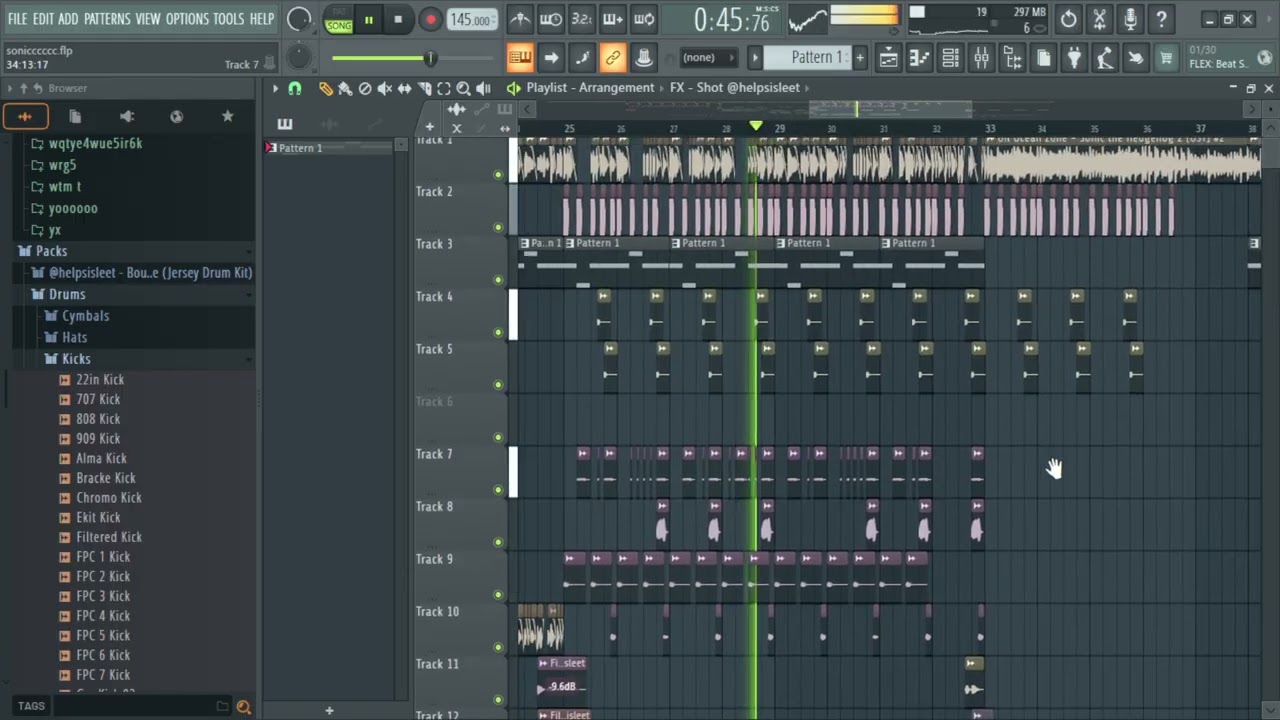
Task: Open the PATTERNS menu
Action: click(107, 19)
